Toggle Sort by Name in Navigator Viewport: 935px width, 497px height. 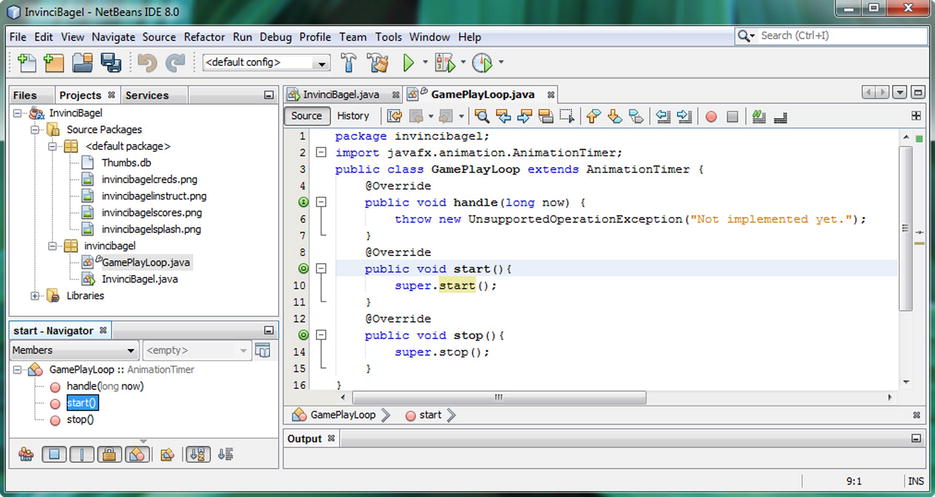[198, 455]
